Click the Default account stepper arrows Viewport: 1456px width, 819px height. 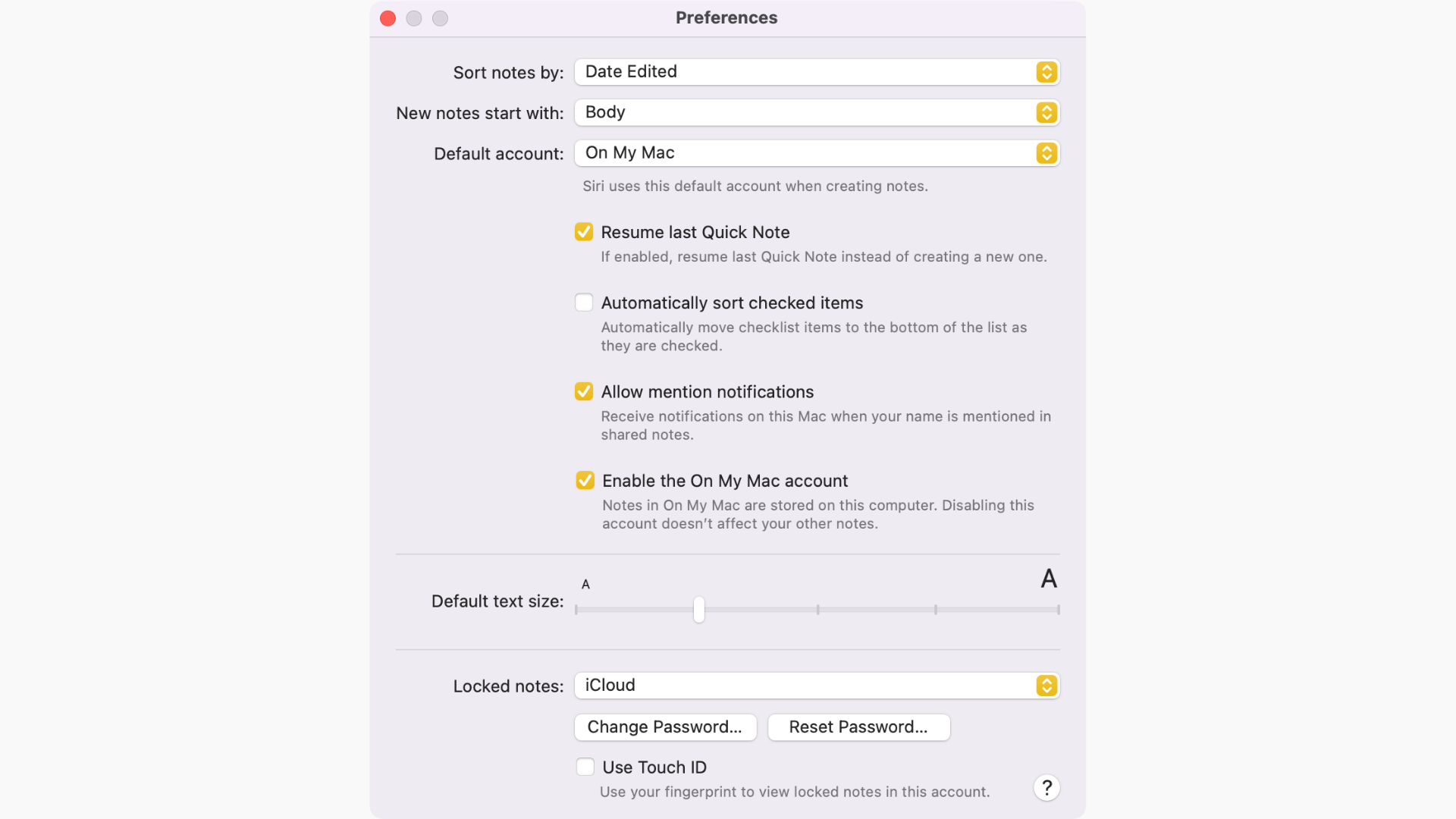(x=1046, y=153)
